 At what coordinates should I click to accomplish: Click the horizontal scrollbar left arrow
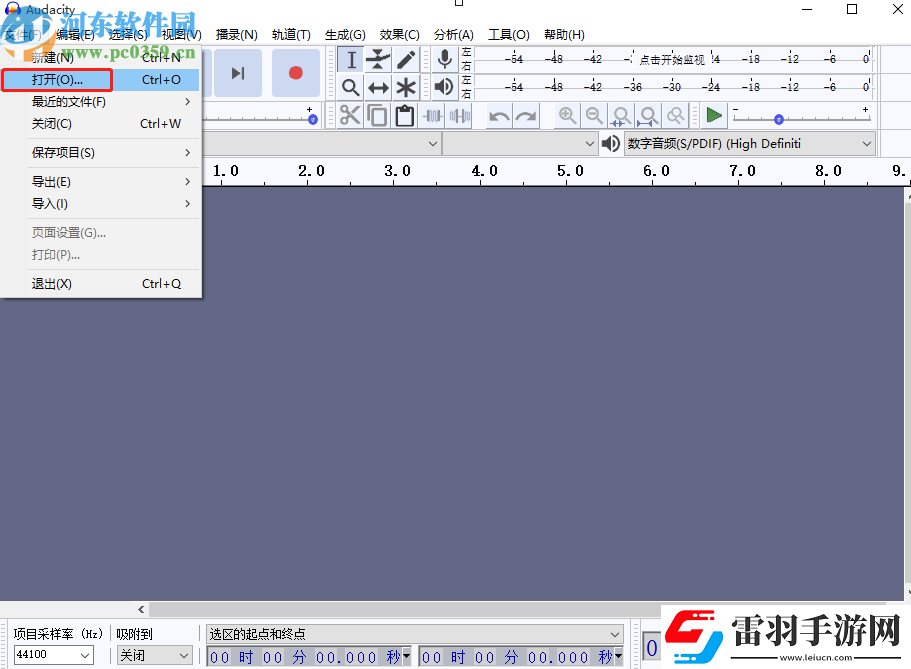(x=141, y=609)
